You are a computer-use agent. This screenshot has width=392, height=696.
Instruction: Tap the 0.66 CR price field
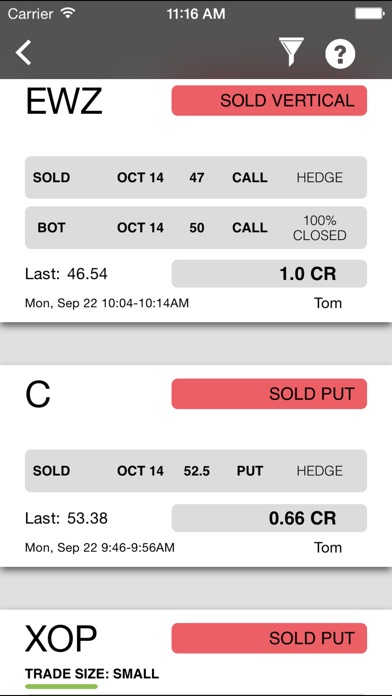(x=269, y=518)
